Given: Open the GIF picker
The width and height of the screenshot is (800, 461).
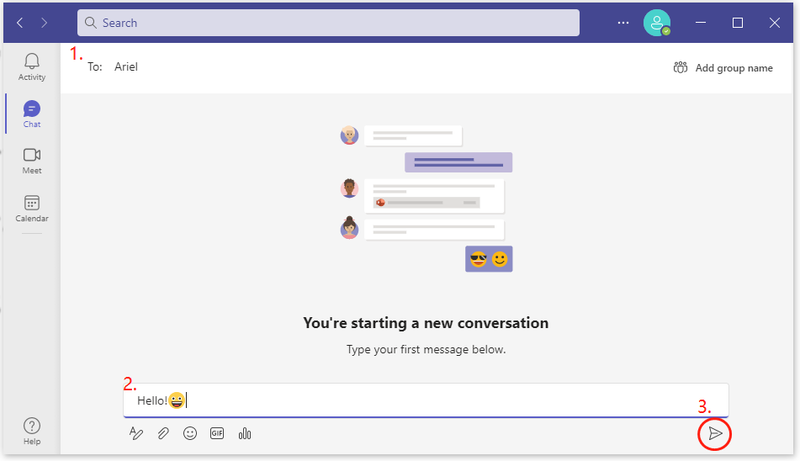Looking at the screenshot, I should pos(217,433).
